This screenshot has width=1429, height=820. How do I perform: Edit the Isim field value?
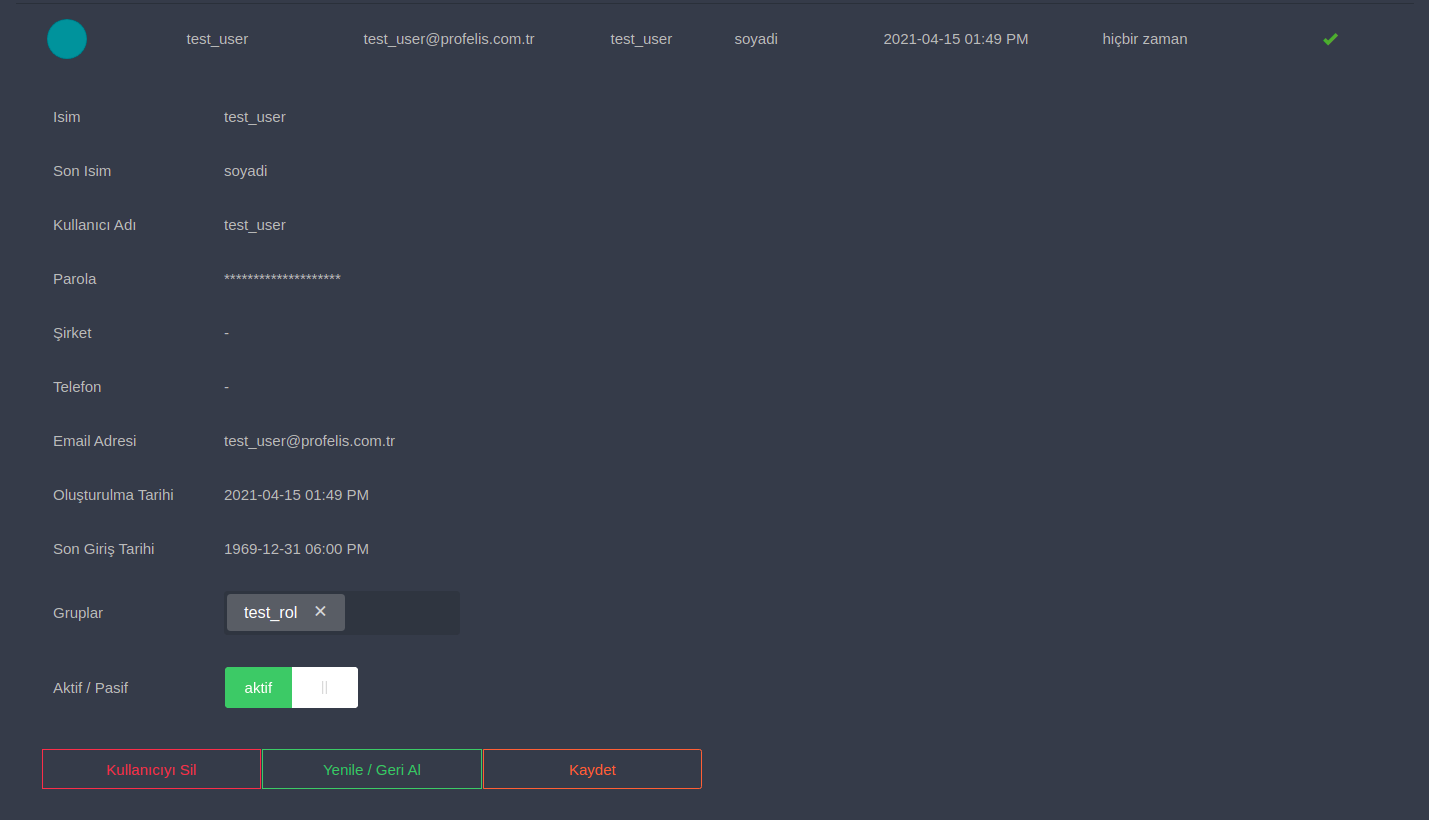coord(255,117)
